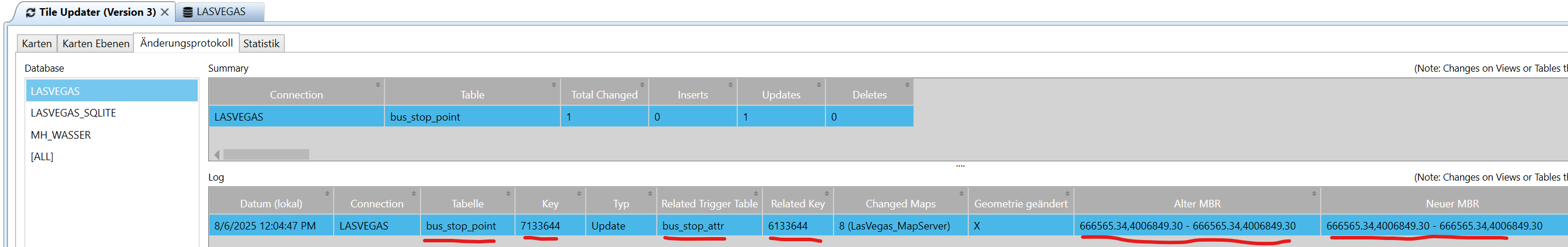
Task: Click sort arrows on Alter MBR column
Action: pyautogui.click(x=1314, y=193)
